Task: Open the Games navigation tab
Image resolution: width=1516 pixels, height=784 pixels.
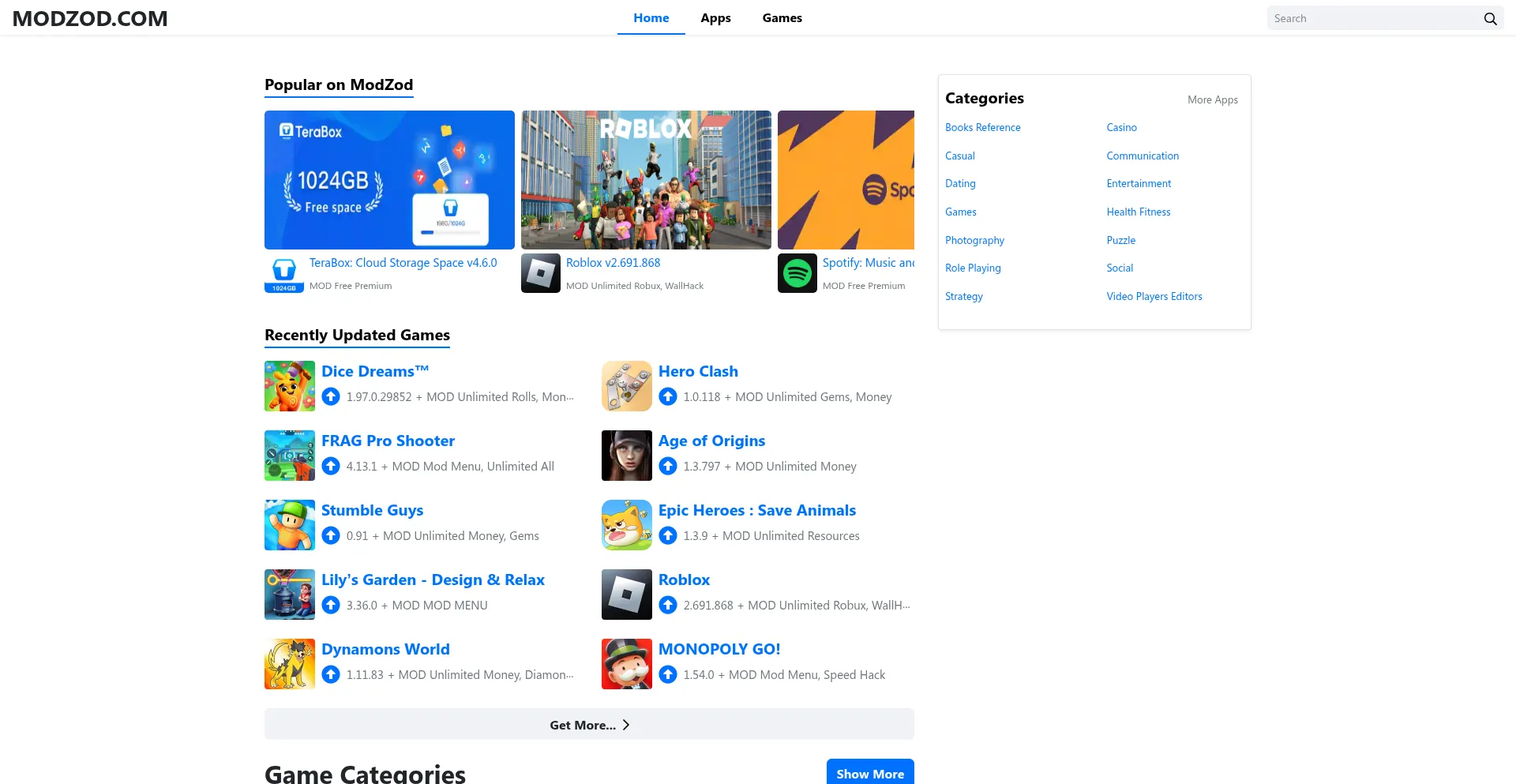Action: (x=782, y=18)
